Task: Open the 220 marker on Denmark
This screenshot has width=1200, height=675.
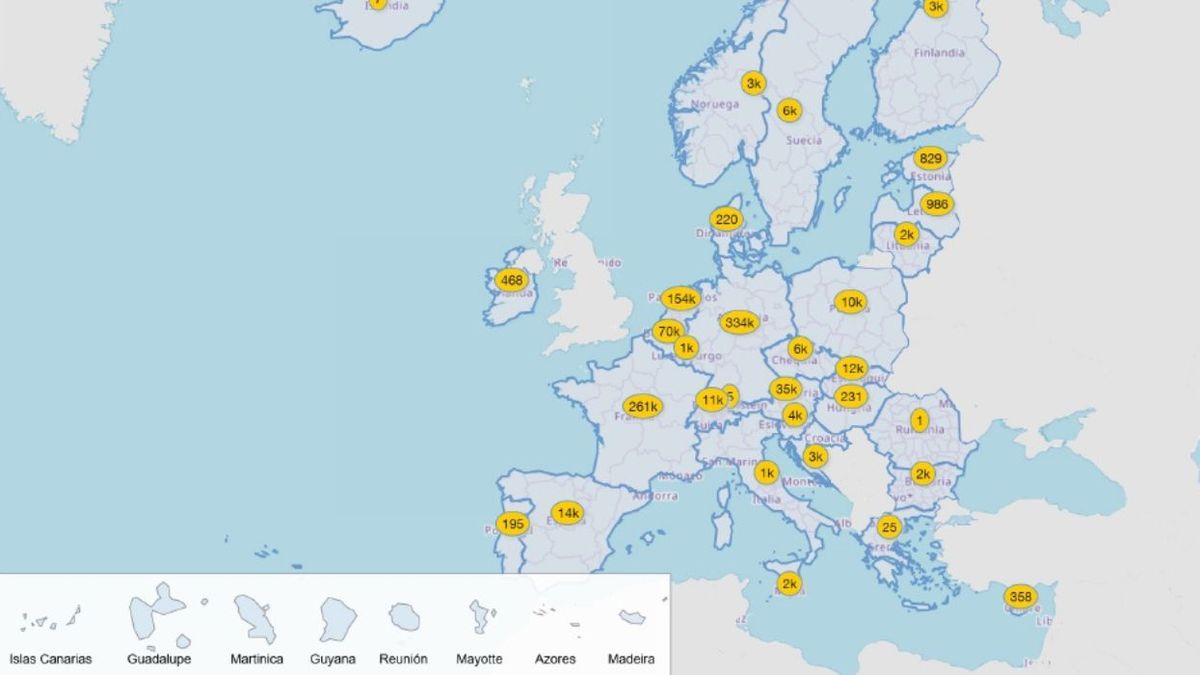Action: 726,220
